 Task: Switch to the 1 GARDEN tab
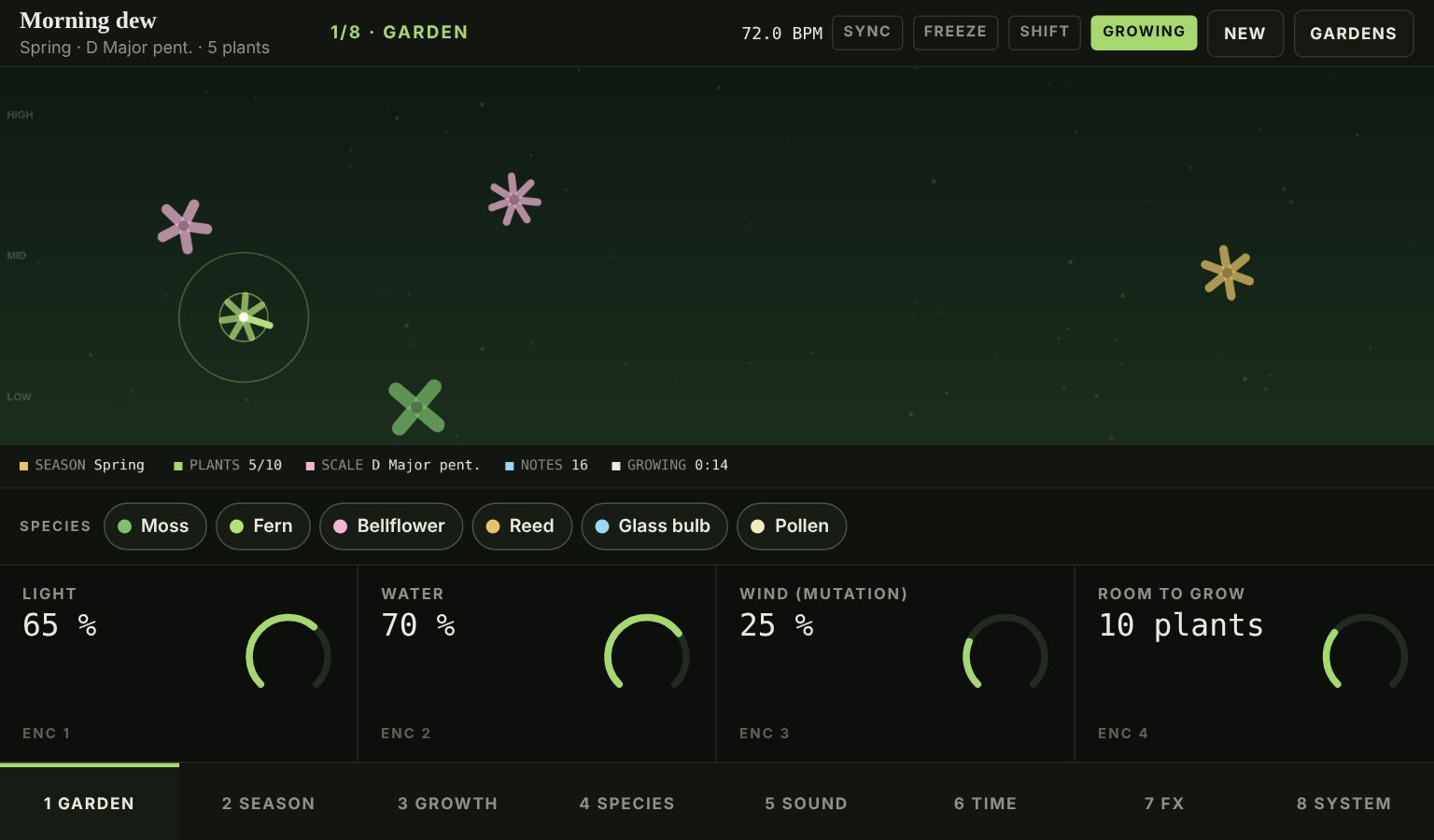tap(90, 803)
